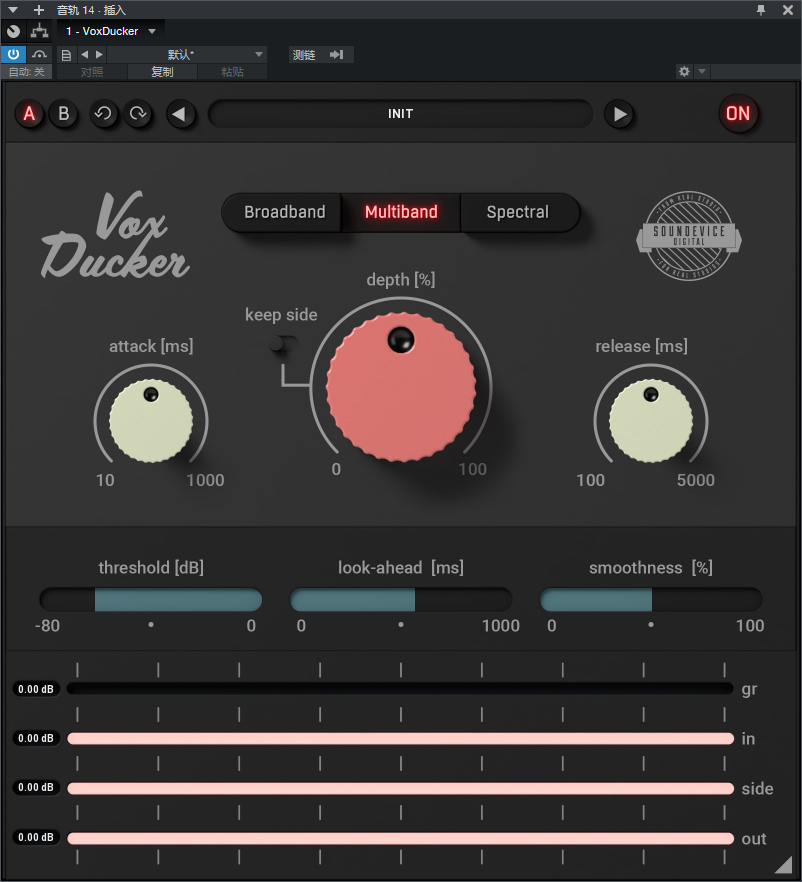Click the in meter 0.00 dB readout
This screenshot has height=882, width=802.
click(x=36, y=739)
